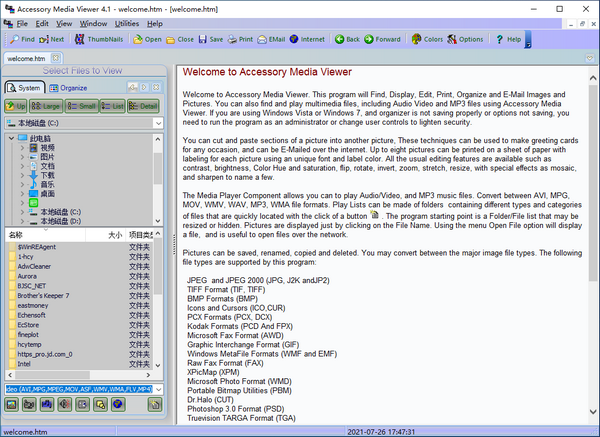Image resolution: width=600 pixels, height=437 pixels.
Task: Open the file type filter dropdown
Action: [x=158, y=389]
